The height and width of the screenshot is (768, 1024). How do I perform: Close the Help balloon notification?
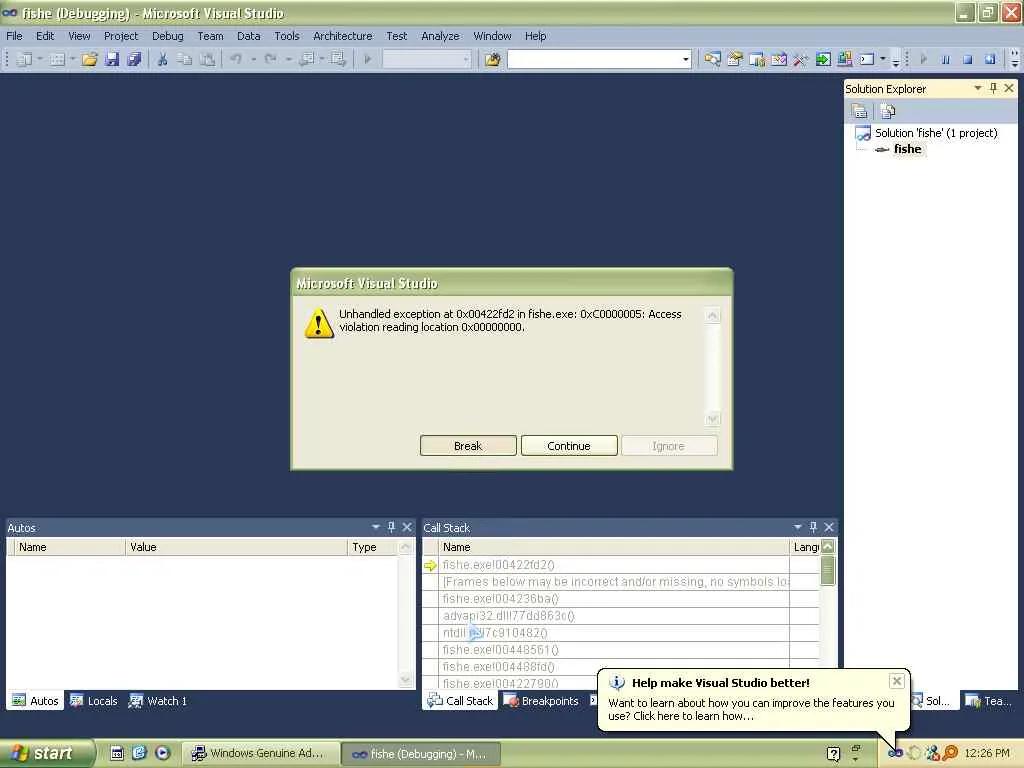pos(897,681)
